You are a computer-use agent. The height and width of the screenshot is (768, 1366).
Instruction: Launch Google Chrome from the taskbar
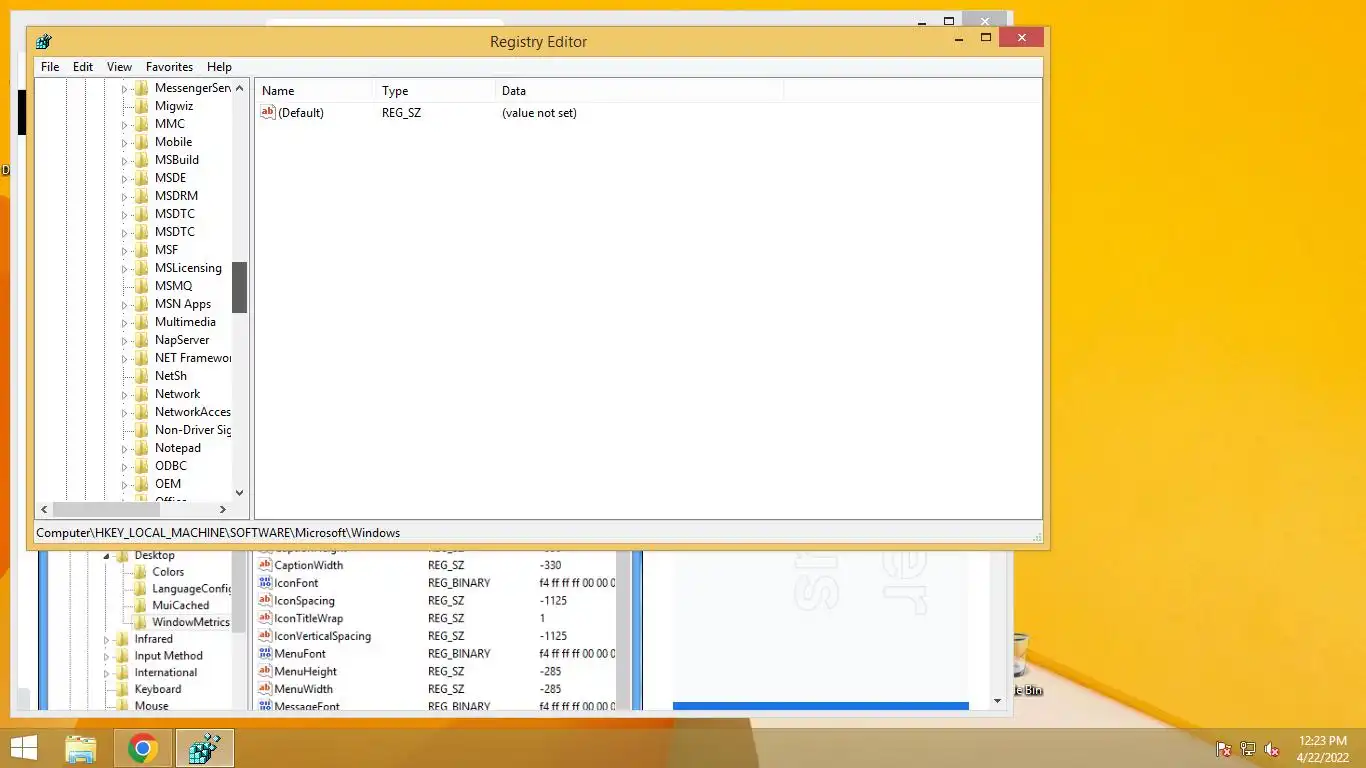143,748
